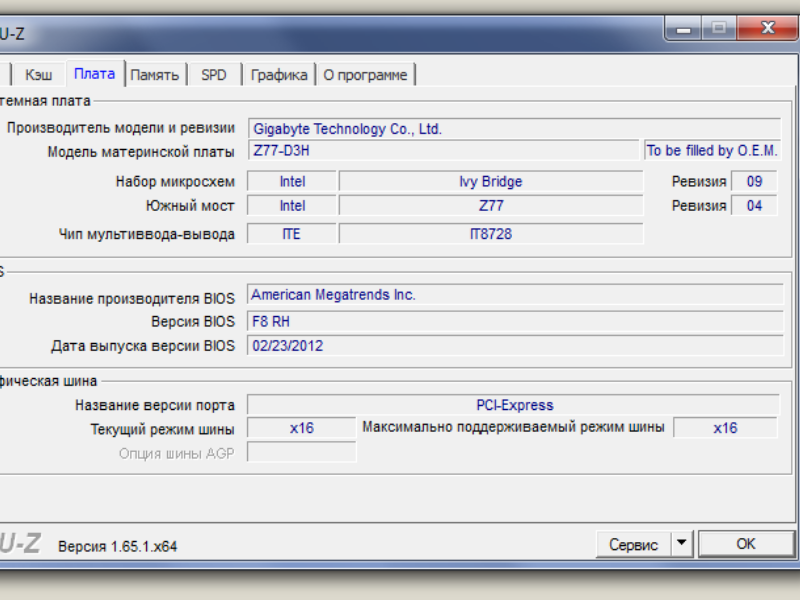This screenshot has width=800, height=600.
Task: Click the Intel value beside Набор микросхем
Action: [x=292, y=182]
